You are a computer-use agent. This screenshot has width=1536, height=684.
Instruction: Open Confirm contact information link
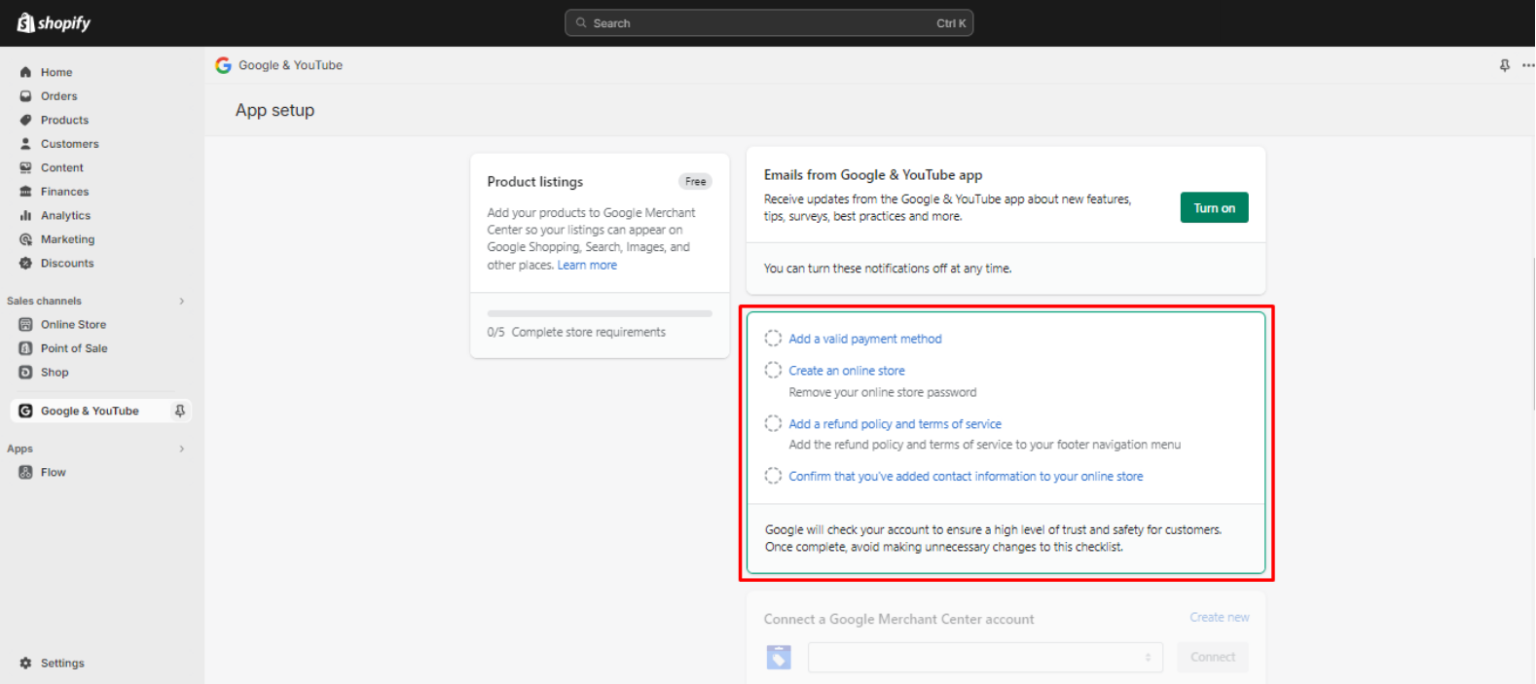966,476
